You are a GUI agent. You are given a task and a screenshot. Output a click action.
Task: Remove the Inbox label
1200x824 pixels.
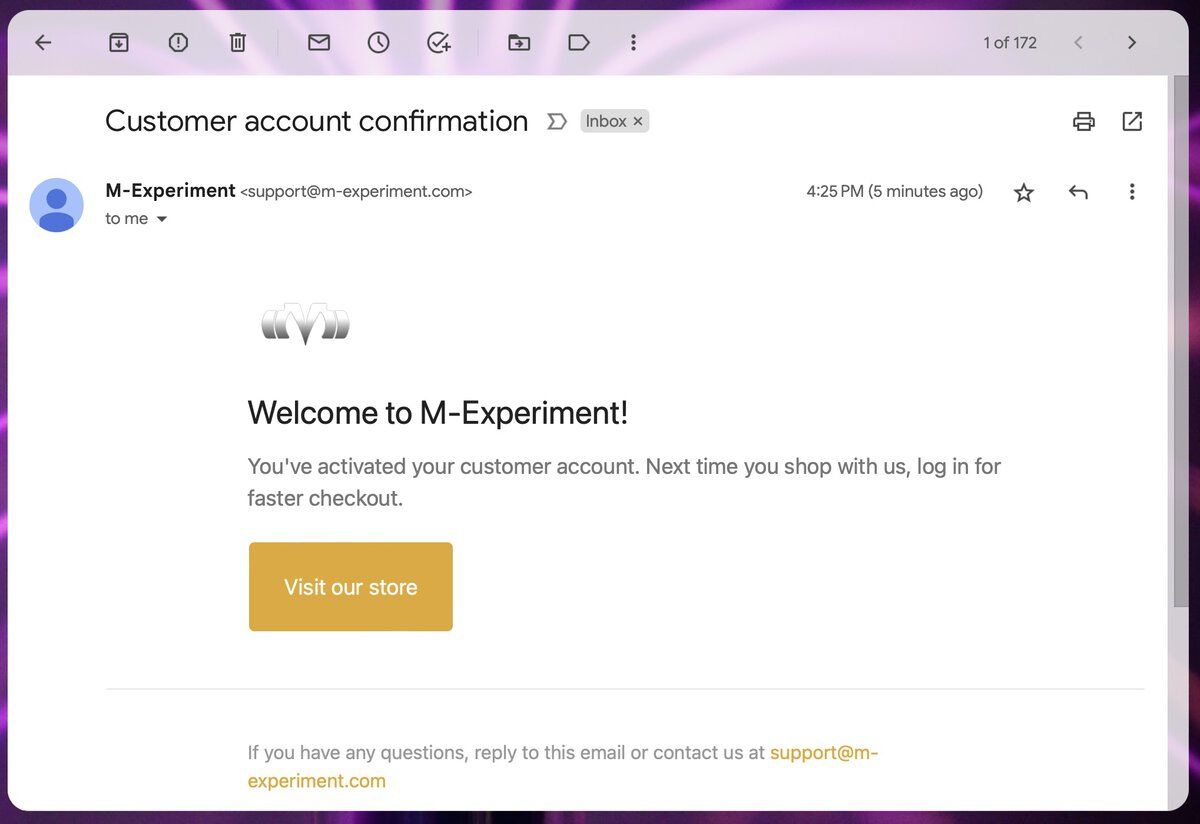pos(638,121)
